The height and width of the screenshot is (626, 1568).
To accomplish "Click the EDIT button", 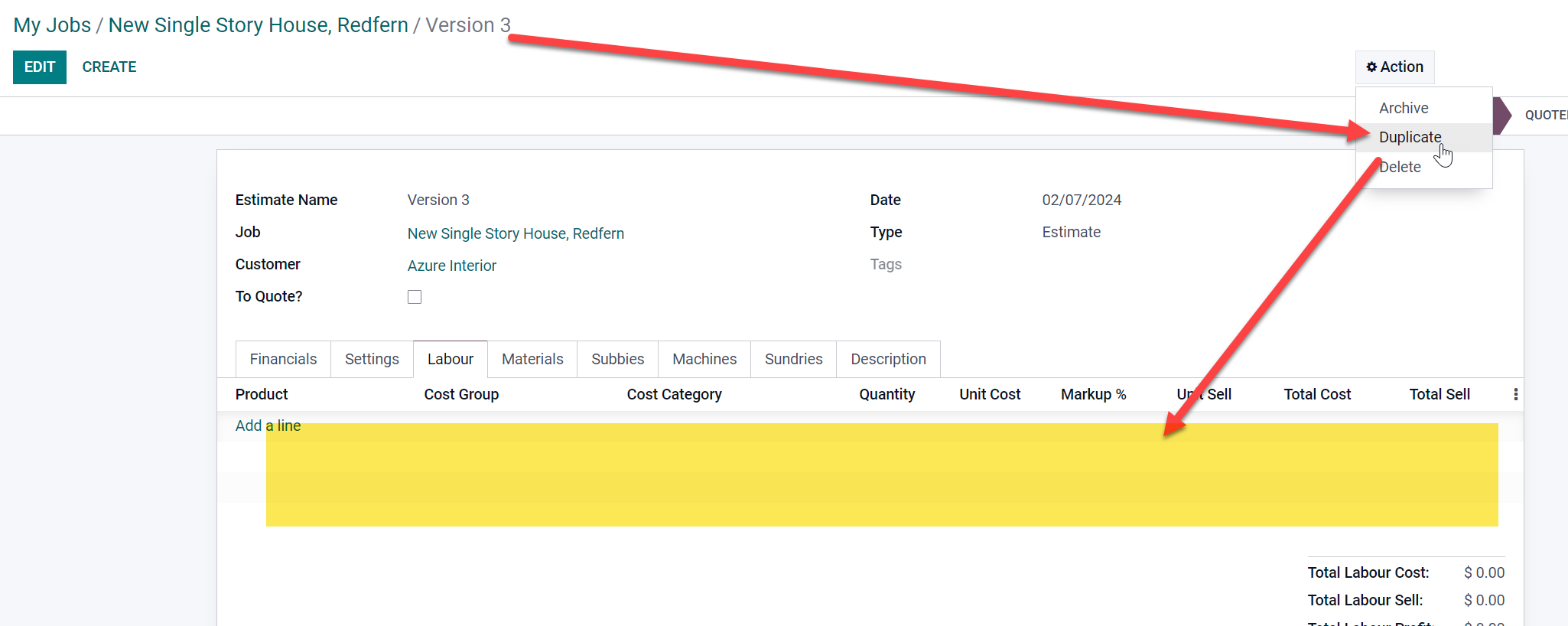I will tap(40, 67).
